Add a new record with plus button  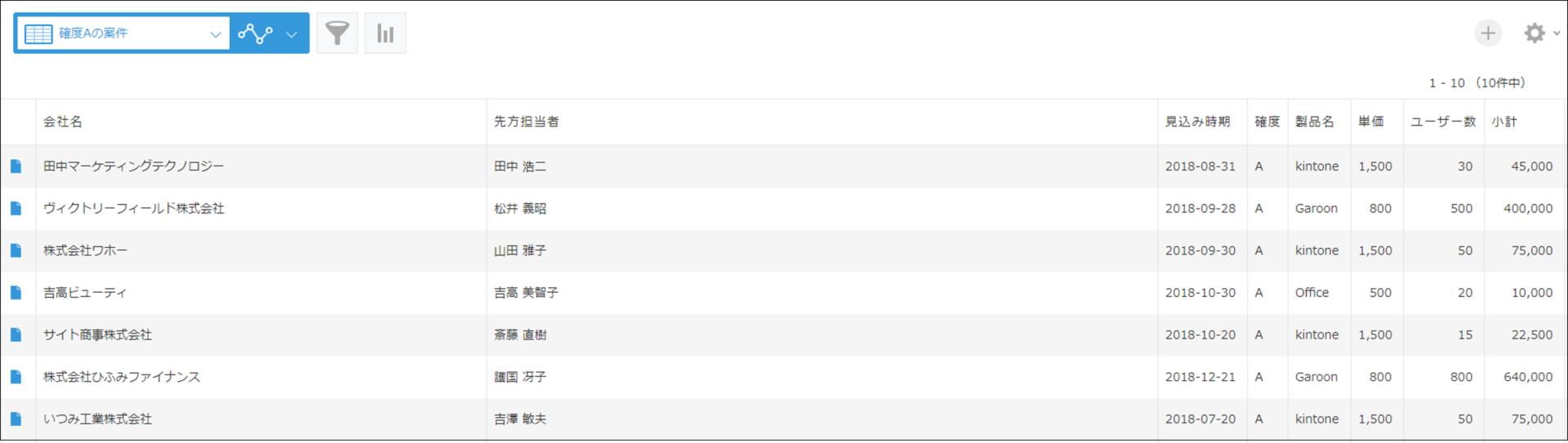click(x=1488, y=33)
